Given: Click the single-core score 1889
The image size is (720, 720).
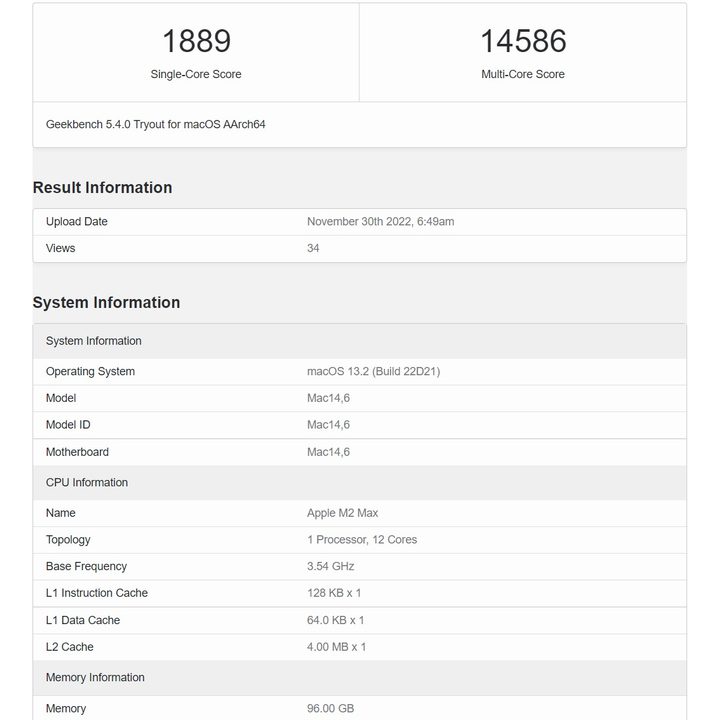Looking at the screenshot, I should coord(196,41).
